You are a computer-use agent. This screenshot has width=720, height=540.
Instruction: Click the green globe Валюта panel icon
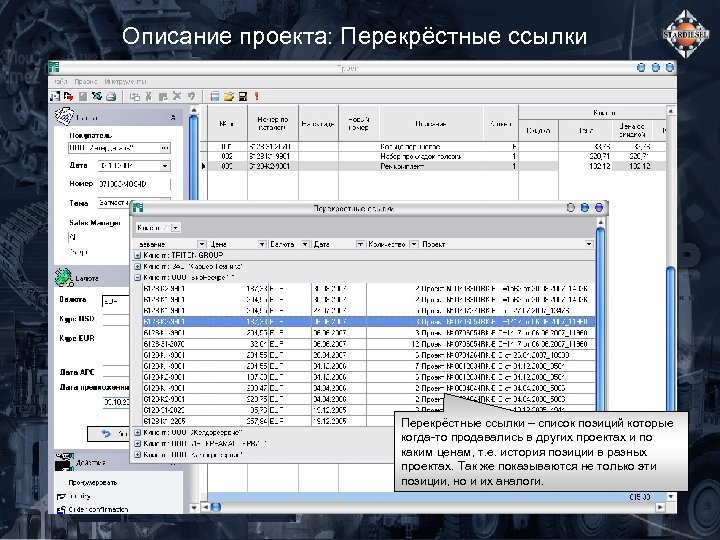[x=63, y=277]
